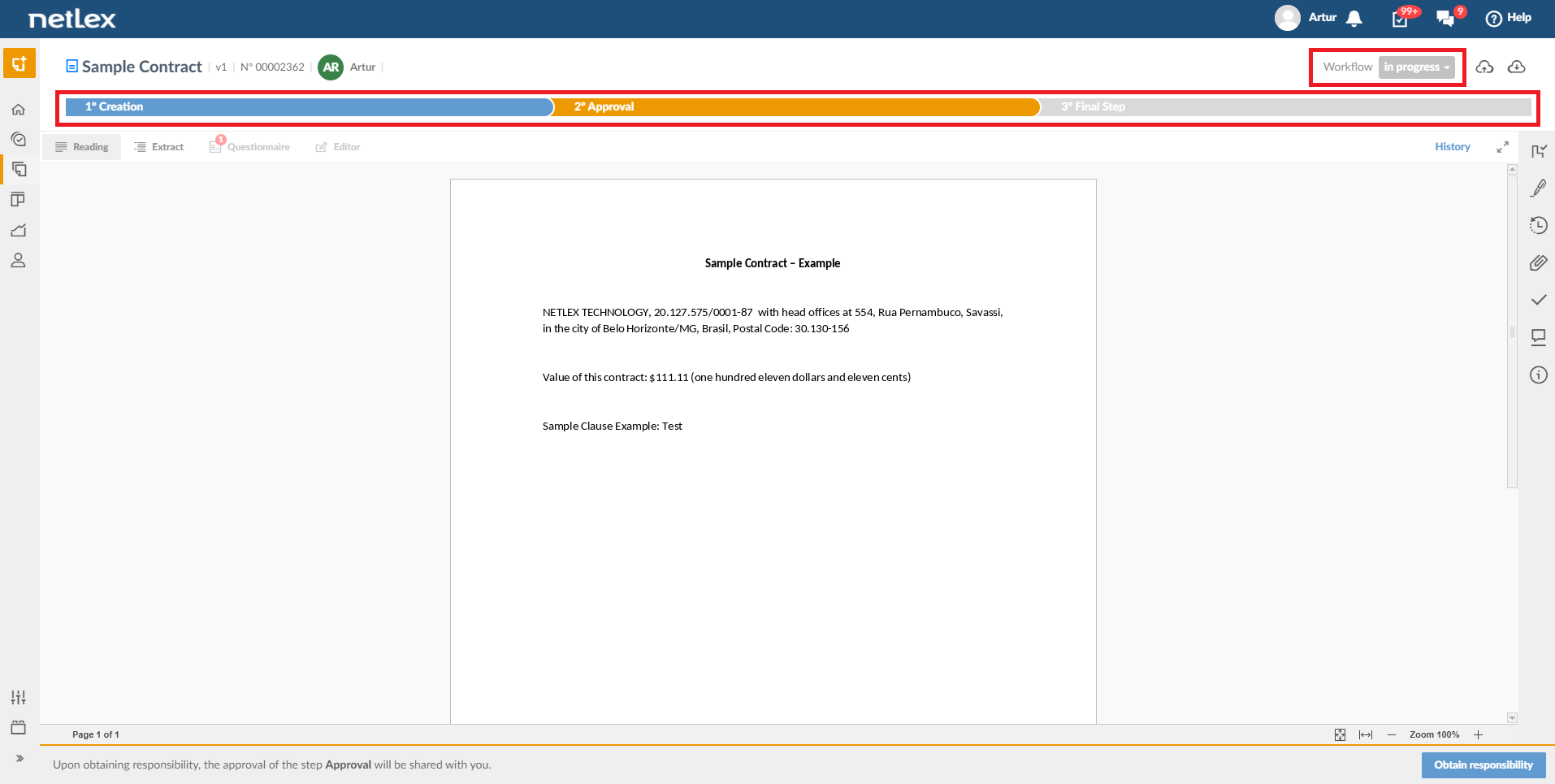Open the calendar icon in sidebar
The width and height of the screenshot is (1555, 784).
pos(18,727)
